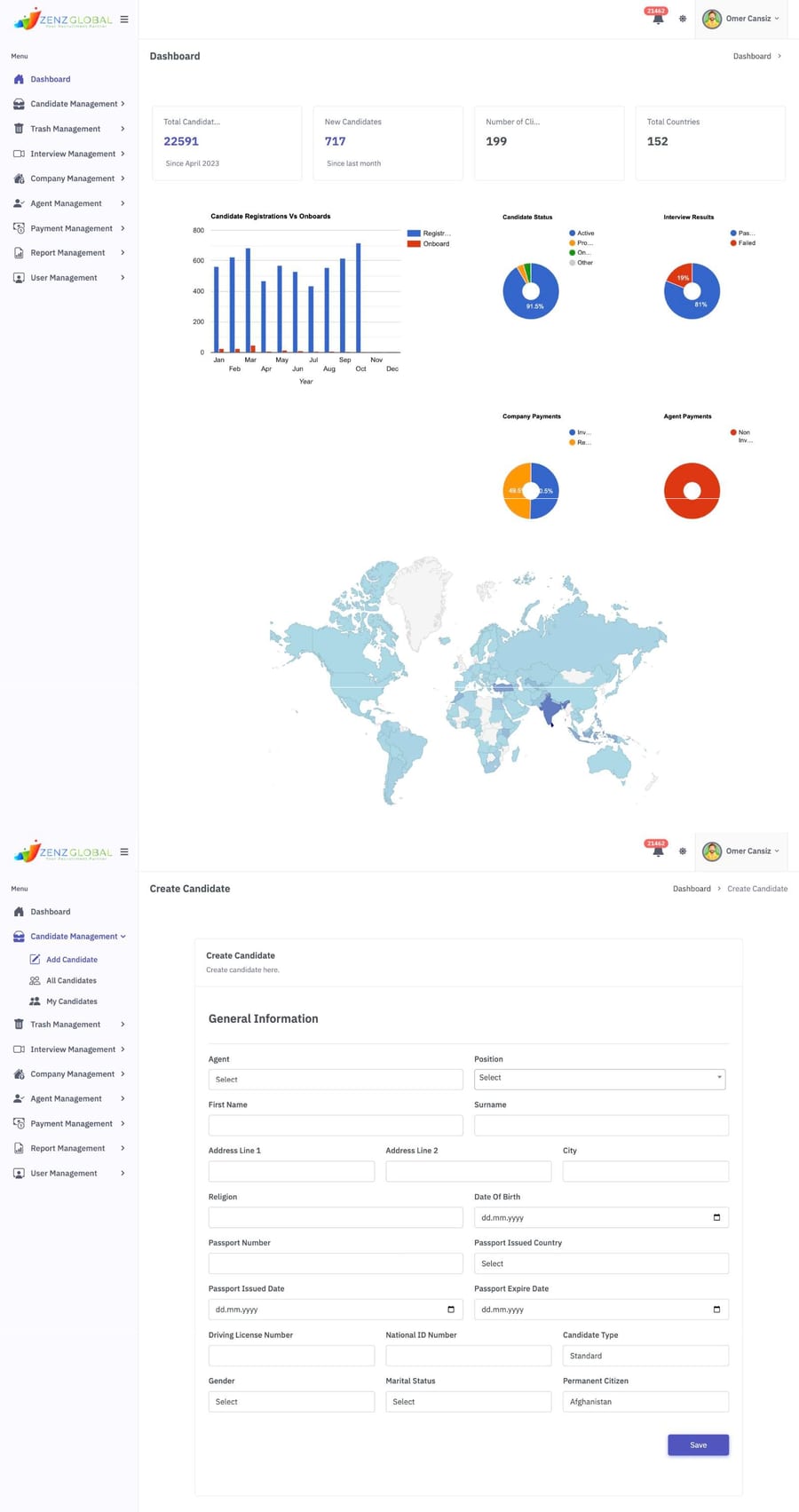Open the Passport Issued Country dropdown
The image size is (799, 1512).
(x=601, y=1263)
